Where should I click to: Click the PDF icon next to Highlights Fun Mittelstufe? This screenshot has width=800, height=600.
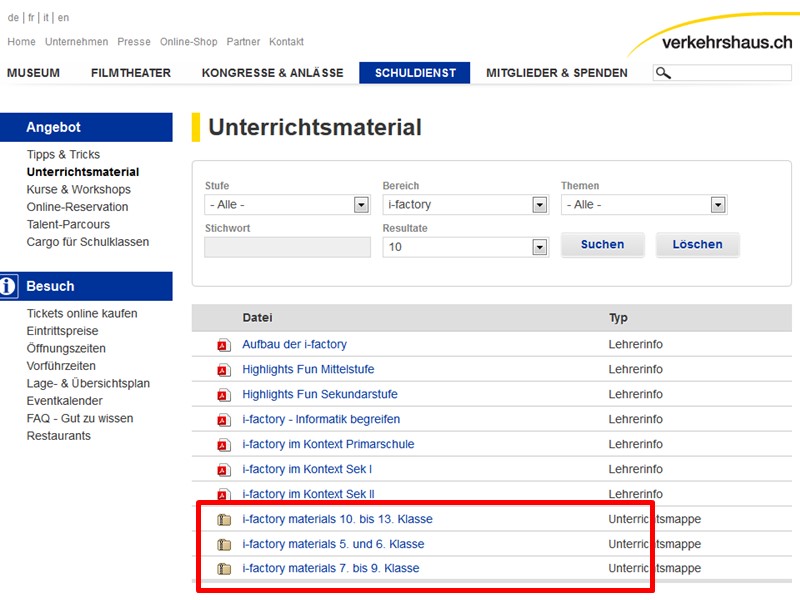click(x=224, y=370)
